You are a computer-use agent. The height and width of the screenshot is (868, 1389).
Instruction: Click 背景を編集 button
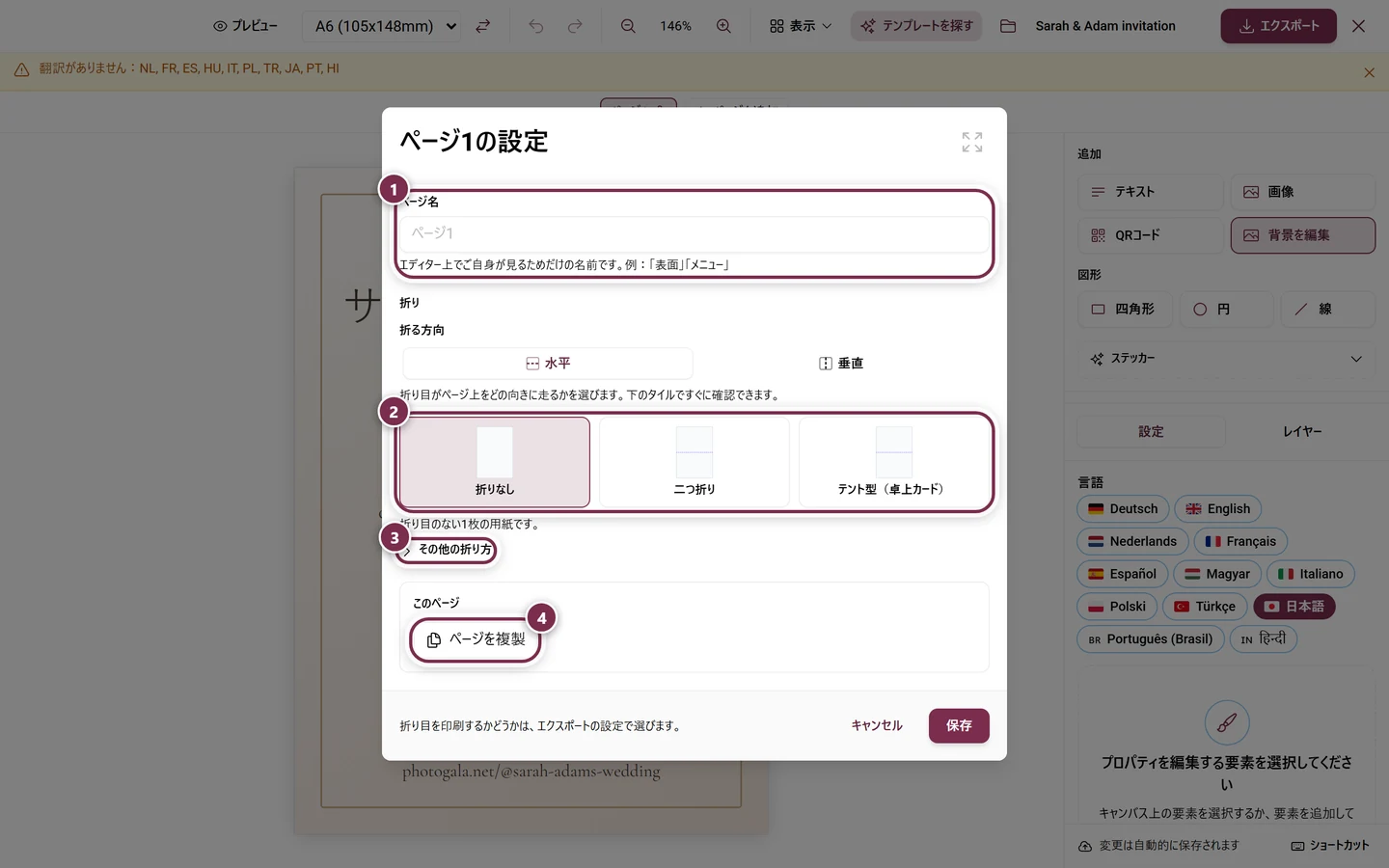point(1303,235)
